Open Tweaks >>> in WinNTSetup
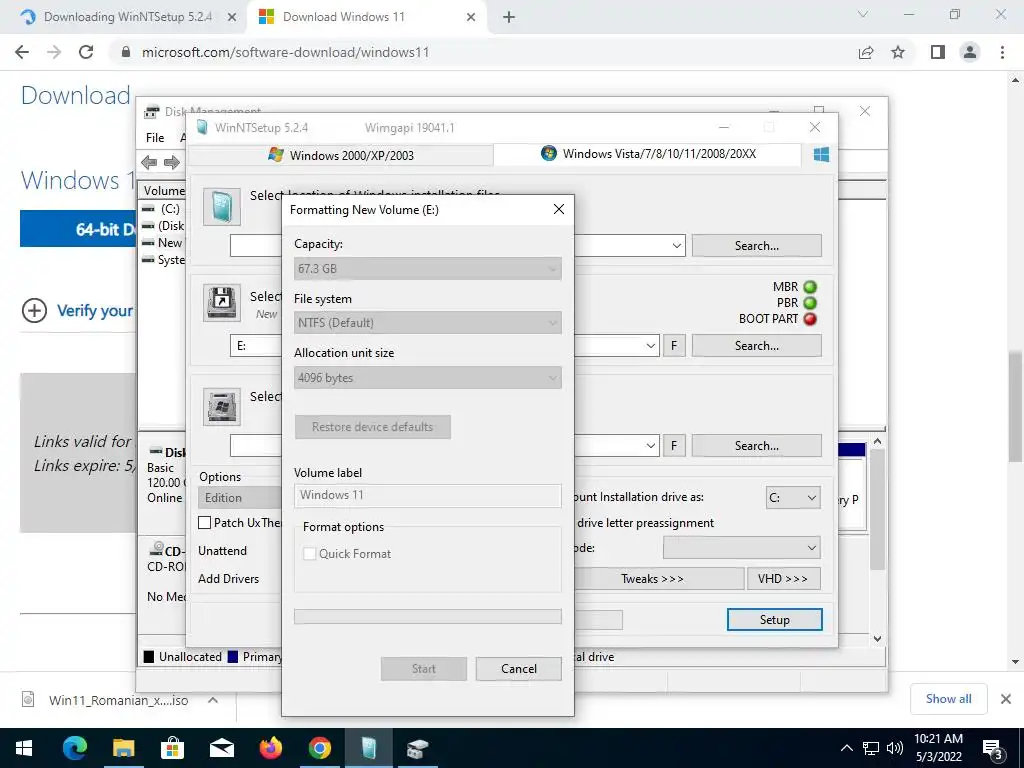Screen dimensions: 1024x768 point(652,579)
